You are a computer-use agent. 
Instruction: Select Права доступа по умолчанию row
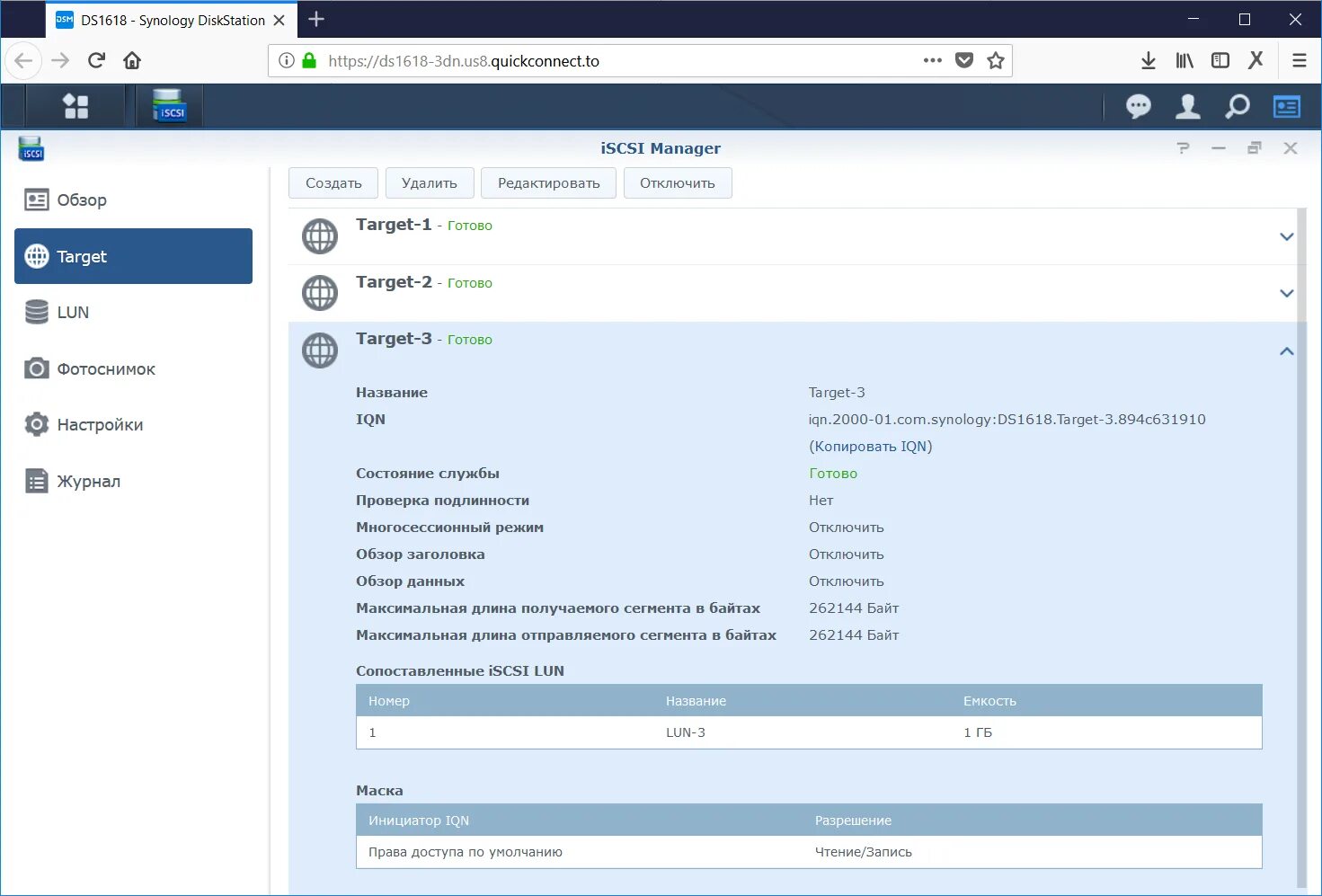point(809,852)
